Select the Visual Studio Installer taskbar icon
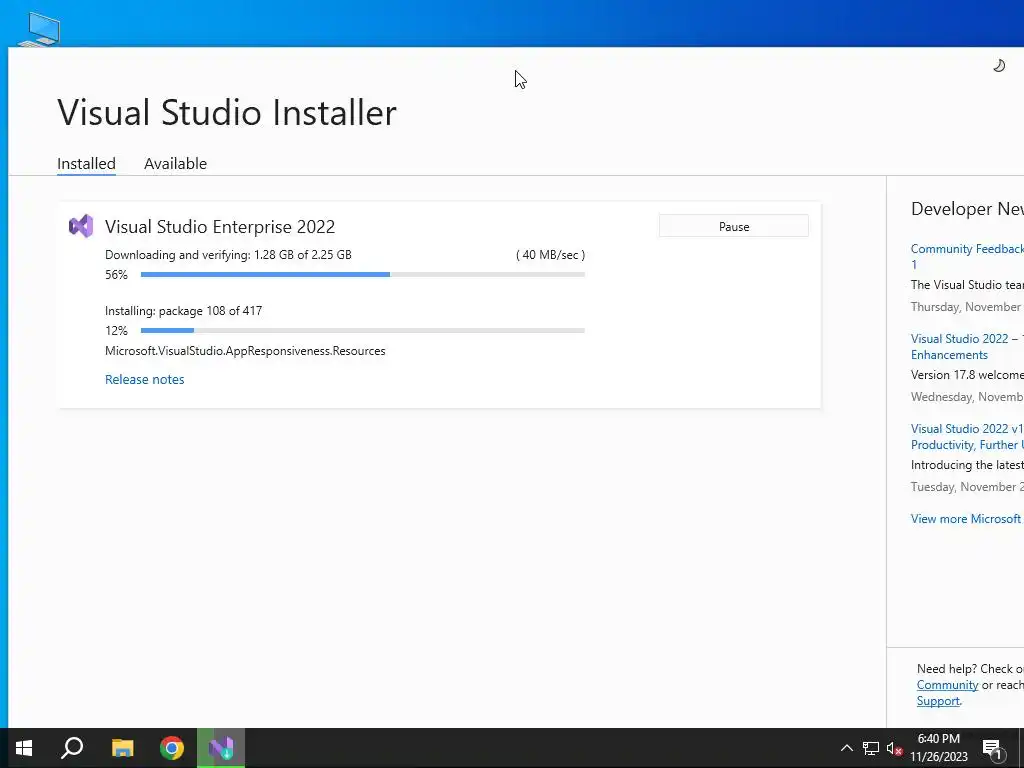The height and width of the screenshot is (768, 1024). [221, 748]
